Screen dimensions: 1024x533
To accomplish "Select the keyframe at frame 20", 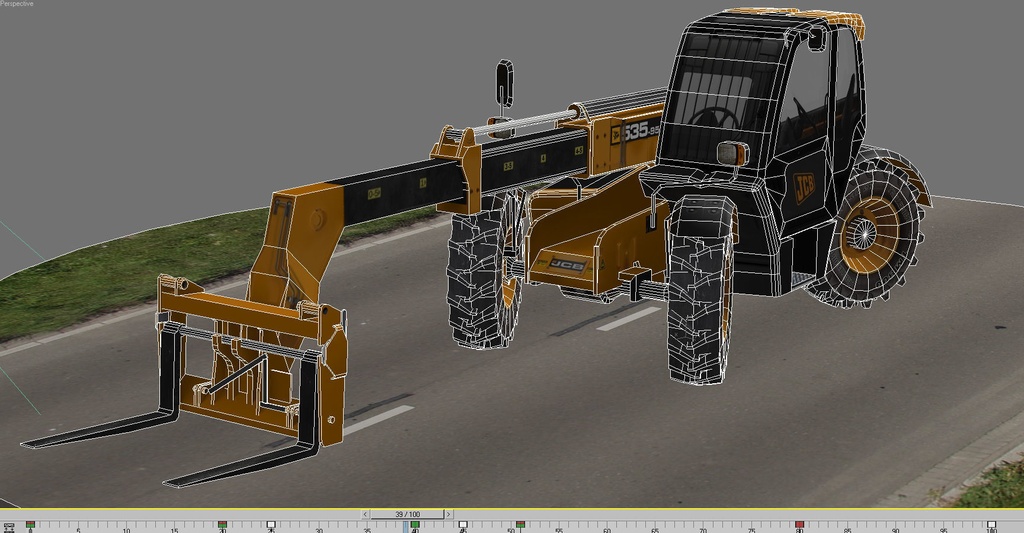I will coord(222,524).
